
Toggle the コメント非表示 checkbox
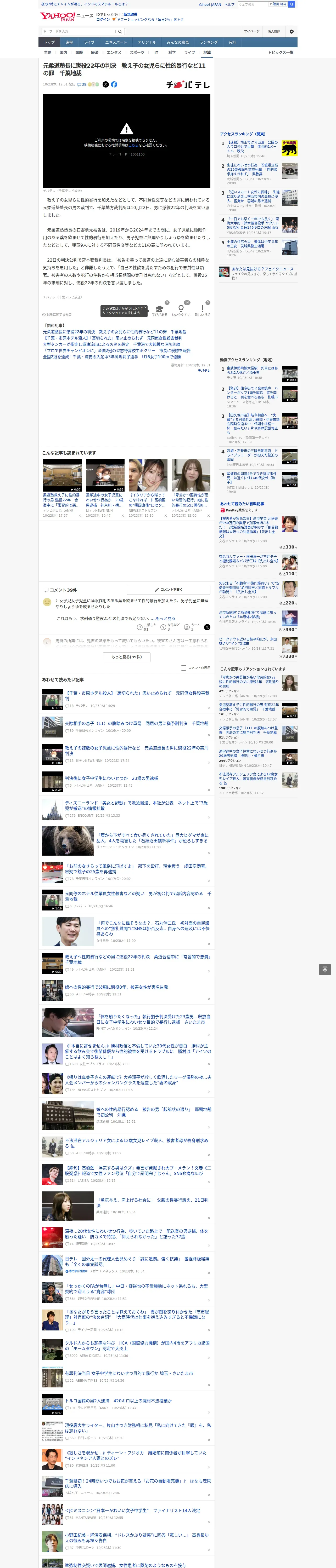[x=183, y=668]
